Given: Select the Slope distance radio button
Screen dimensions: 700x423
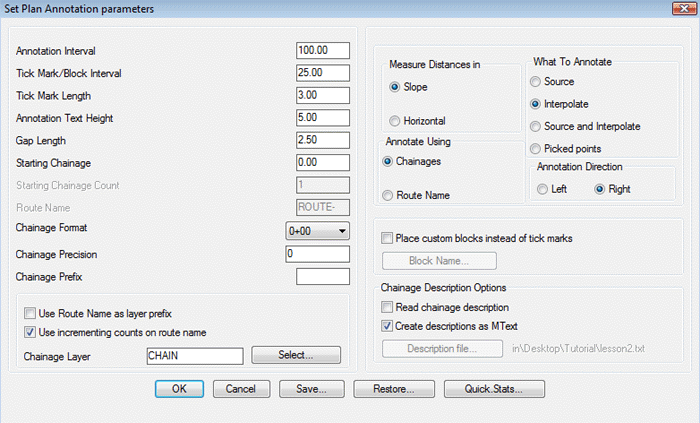Looking at the screenshot, I should pyautogui.click(x=395, y=87).
